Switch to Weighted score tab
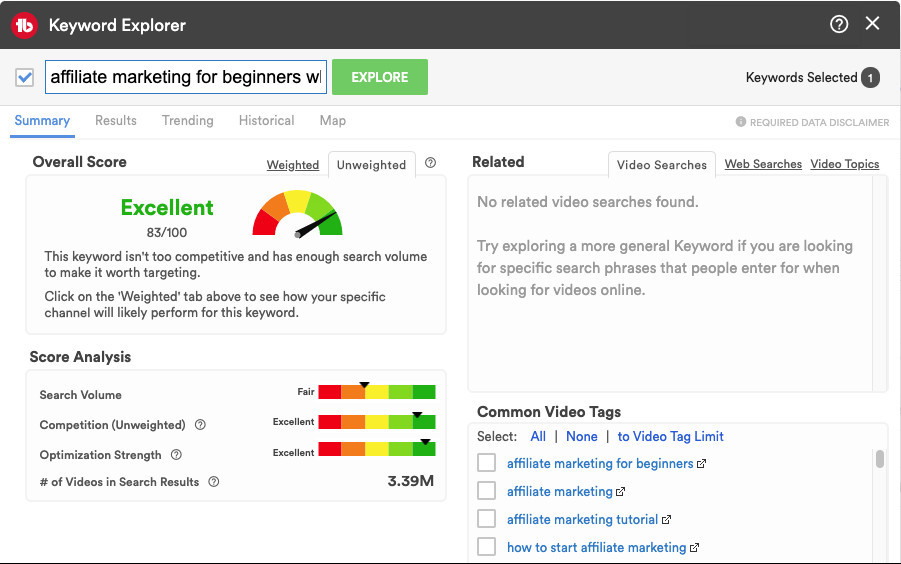Screen dimensions: 901x564 293,165
